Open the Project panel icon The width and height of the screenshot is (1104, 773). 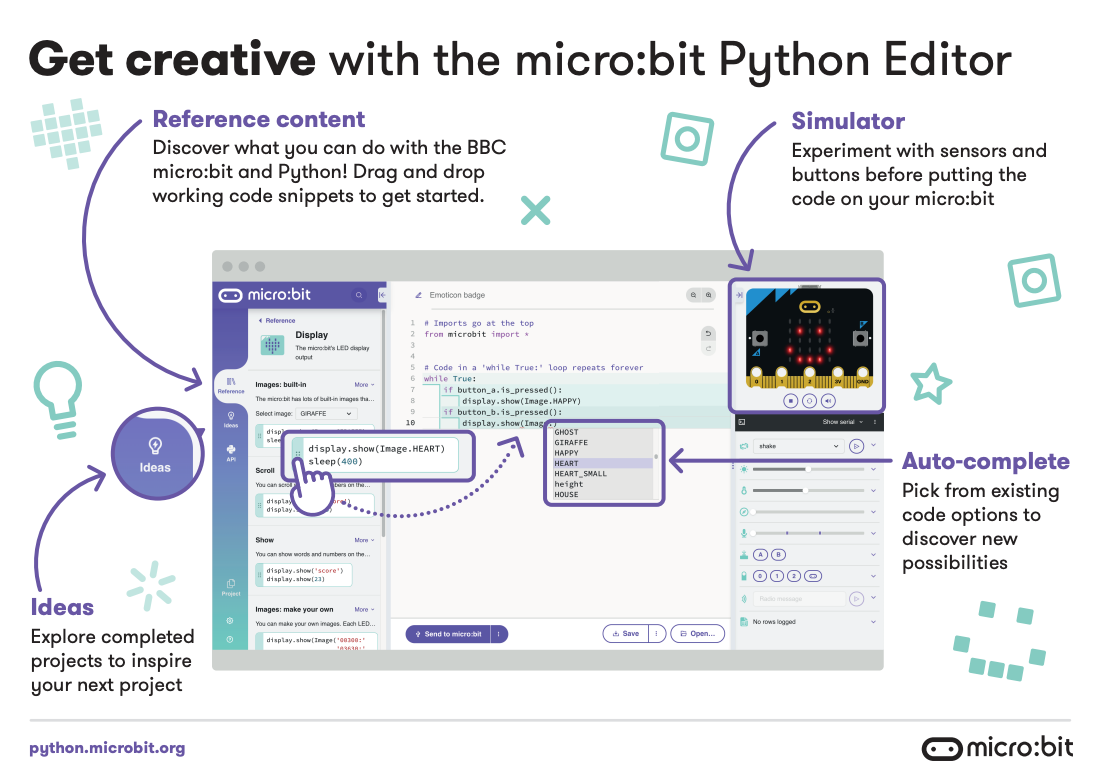pos(230,583)
